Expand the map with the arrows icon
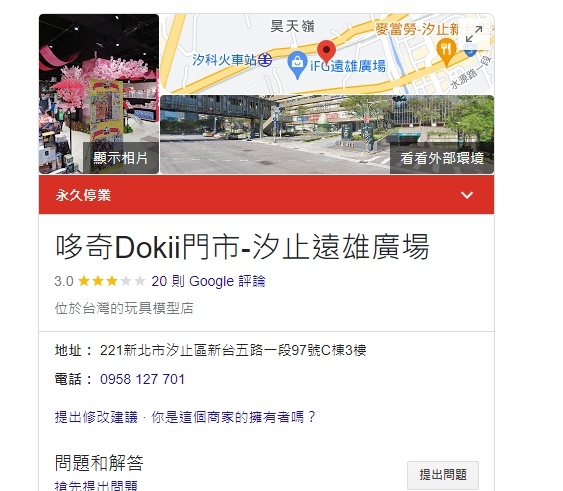 point(474,34)
